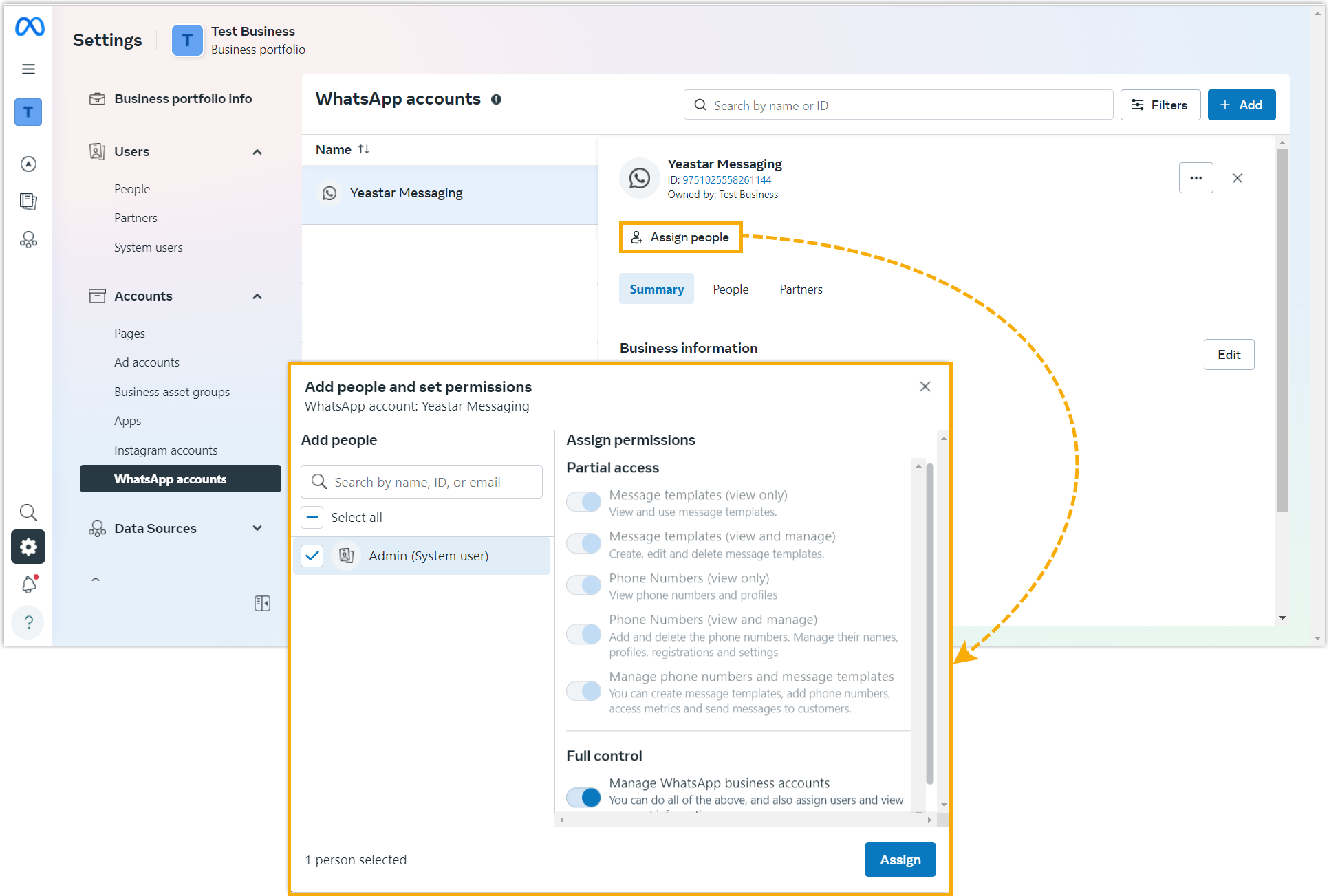The image size is (1329, 896).
Task: Toggle the Select all checkbox
Action: coord(312,517)
